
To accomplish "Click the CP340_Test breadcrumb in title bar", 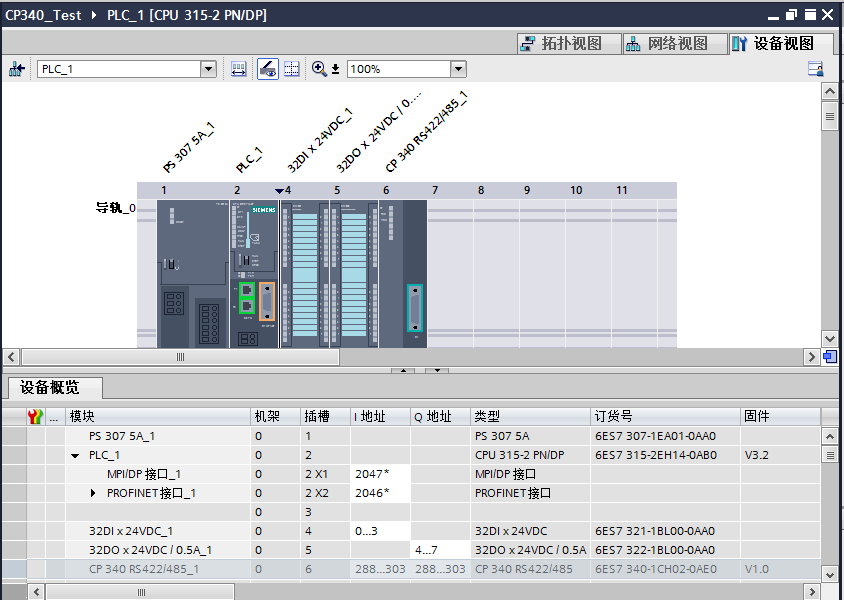I will (43, 15).
